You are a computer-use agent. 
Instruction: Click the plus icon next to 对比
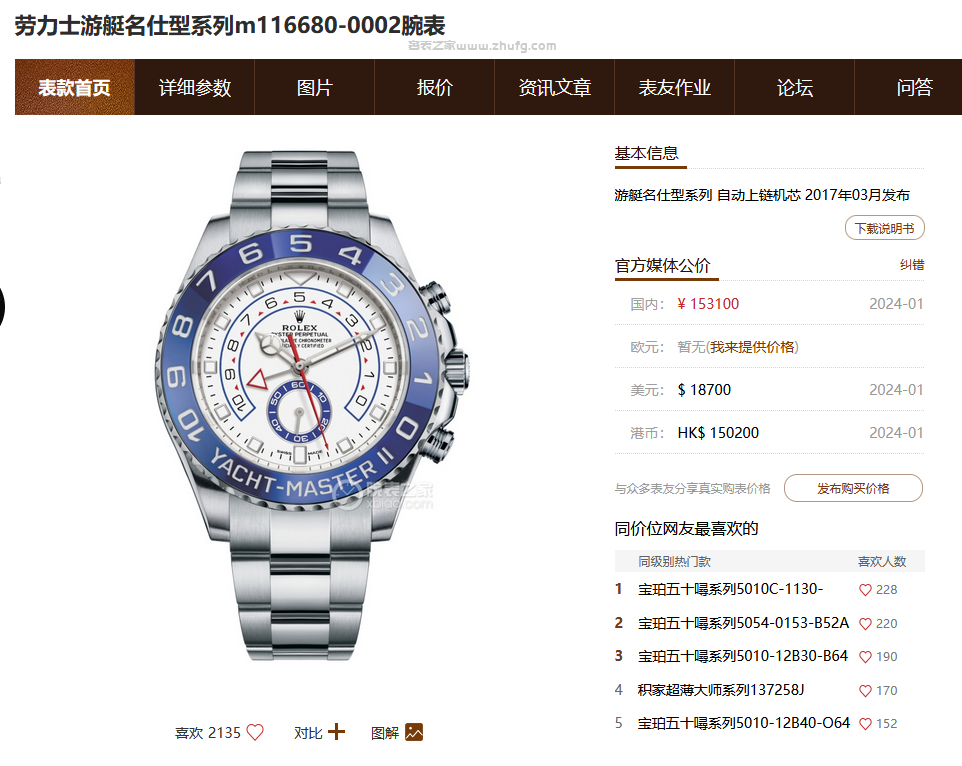coord(336,732)
